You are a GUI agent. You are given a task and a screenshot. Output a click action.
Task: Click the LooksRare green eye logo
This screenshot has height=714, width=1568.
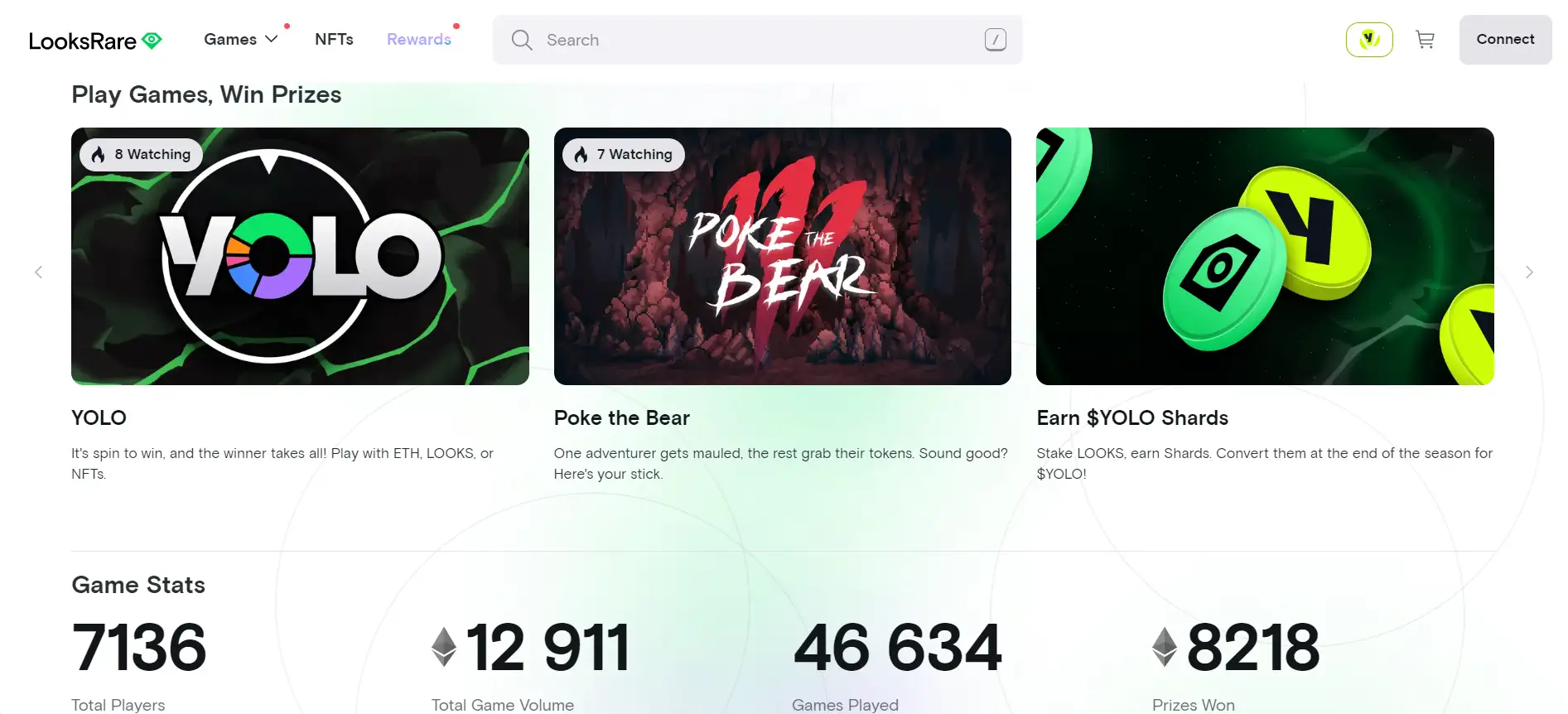[152, 40]
